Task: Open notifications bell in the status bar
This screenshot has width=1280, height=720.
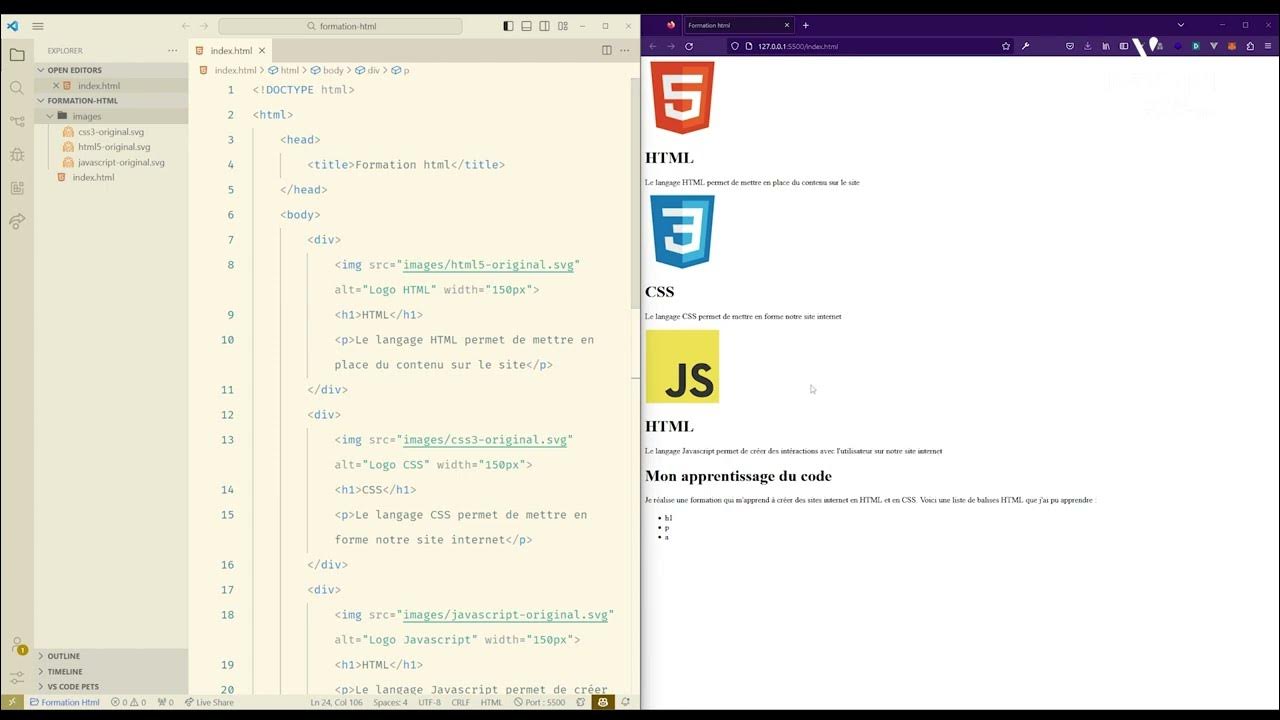Action: pyautogui.click(x=625, y=702)
